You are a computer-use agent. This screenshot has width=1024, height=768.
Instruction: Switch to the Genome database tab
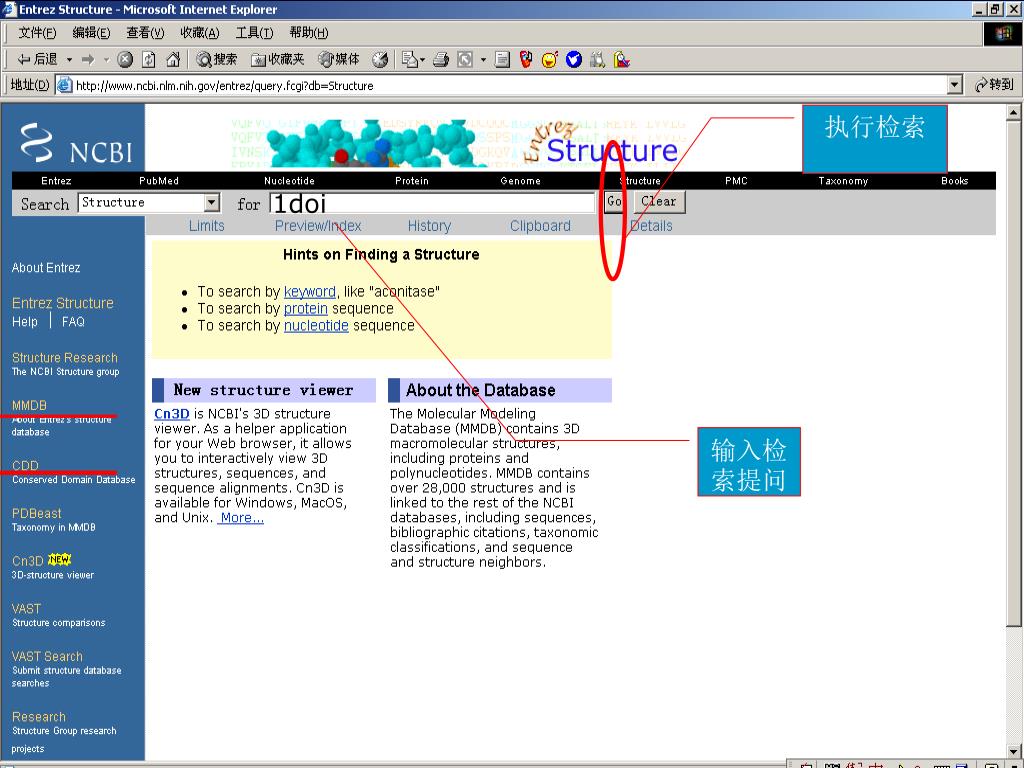[x=520, y=181]
